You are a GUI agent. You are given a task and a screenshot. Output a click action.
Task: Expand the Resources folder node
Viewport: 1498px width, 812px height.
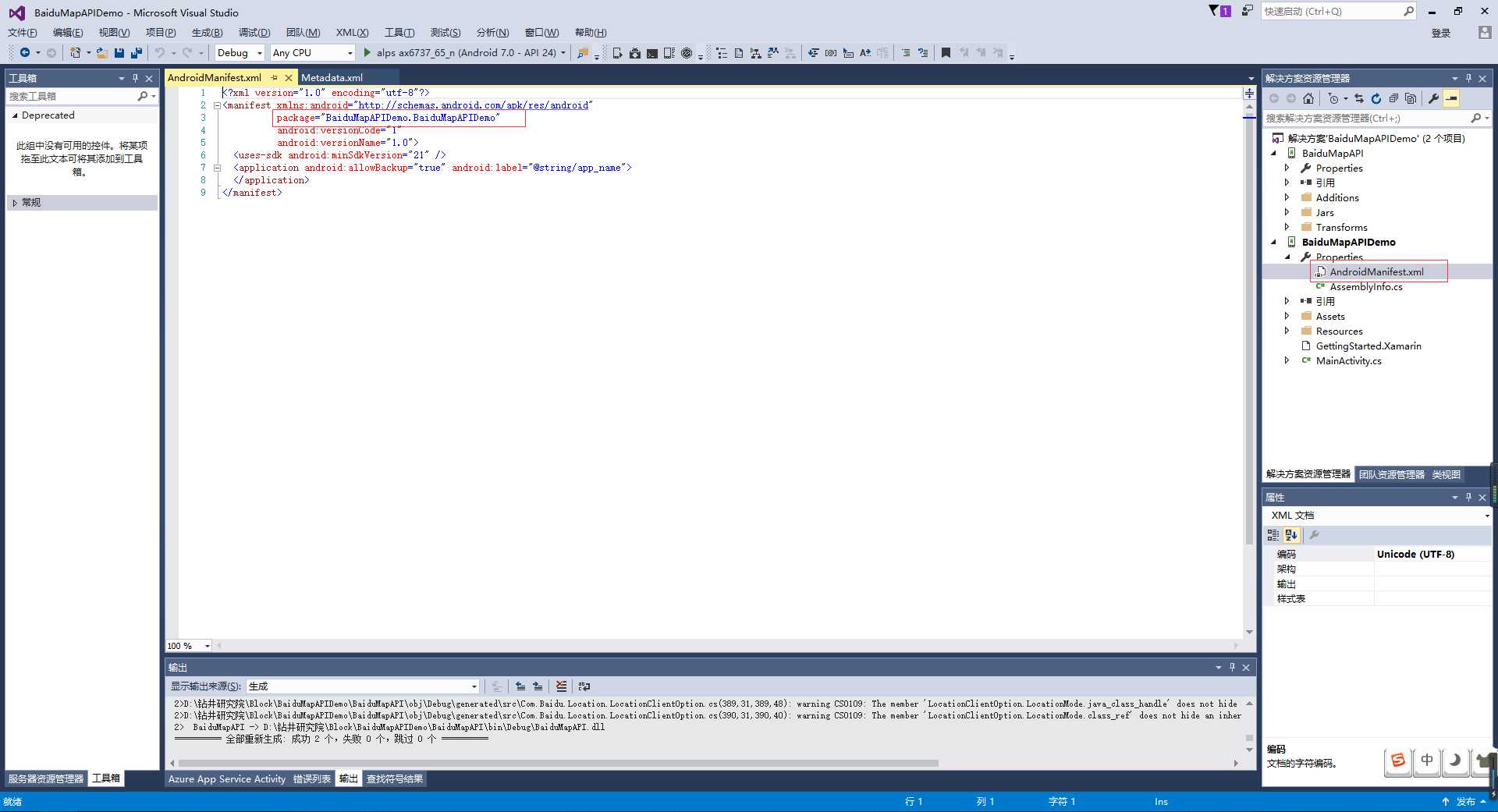[x=1287, y=331]
